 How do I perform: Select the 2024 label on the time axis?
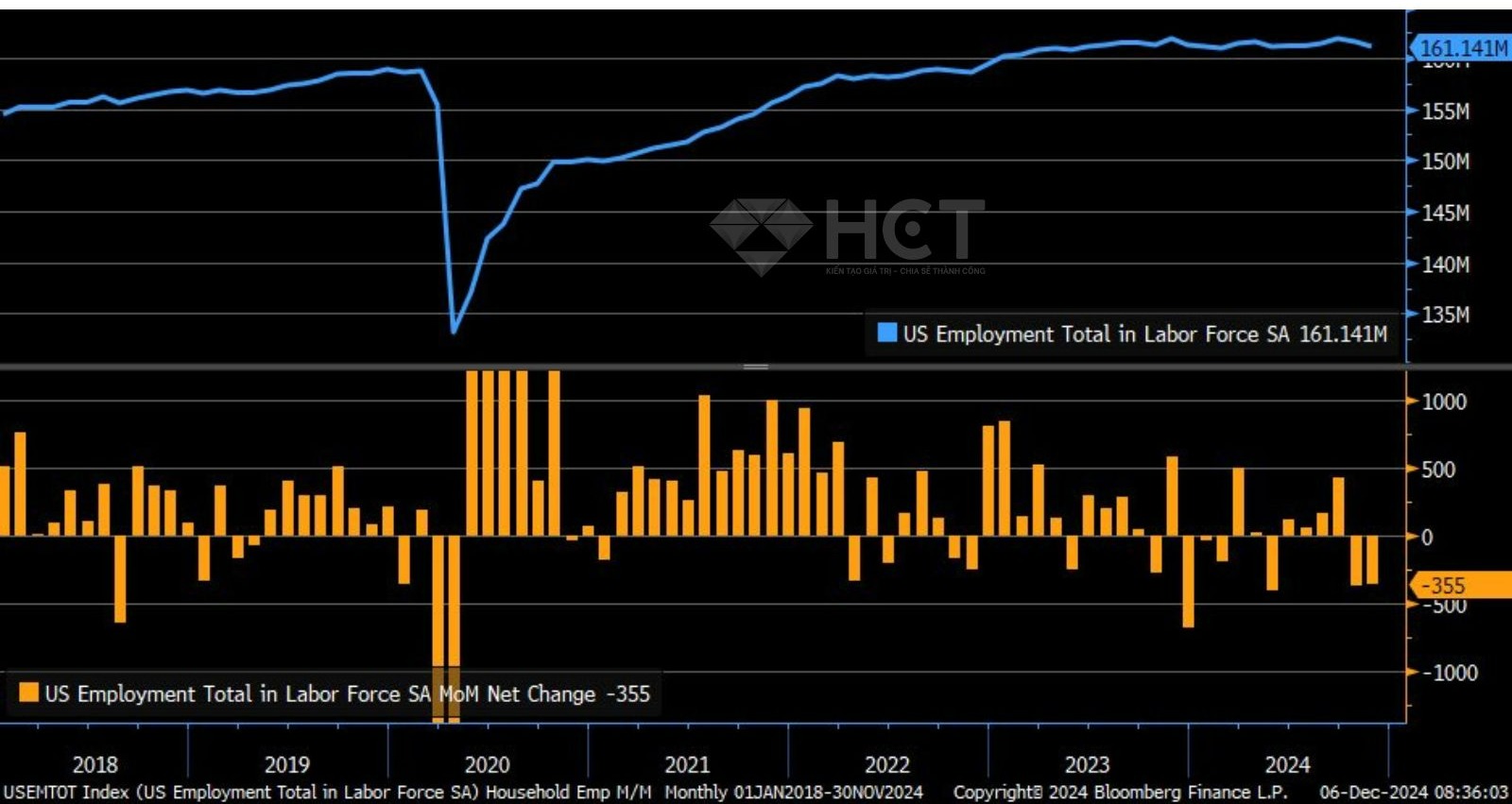pyautogui.click(x=1287, y=764)
